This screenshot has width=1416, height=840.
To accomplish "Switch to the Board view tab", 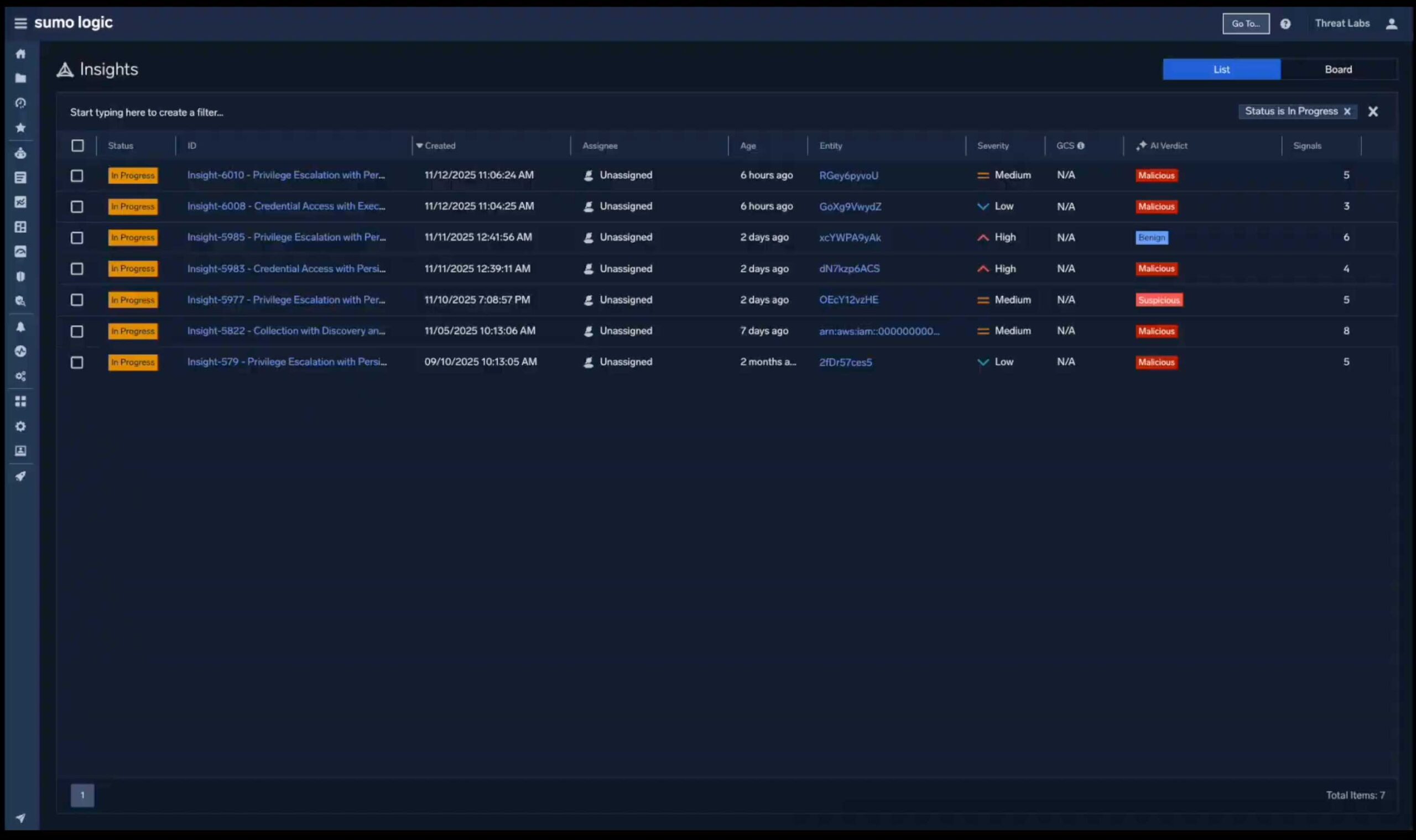I will [1337, 69].
